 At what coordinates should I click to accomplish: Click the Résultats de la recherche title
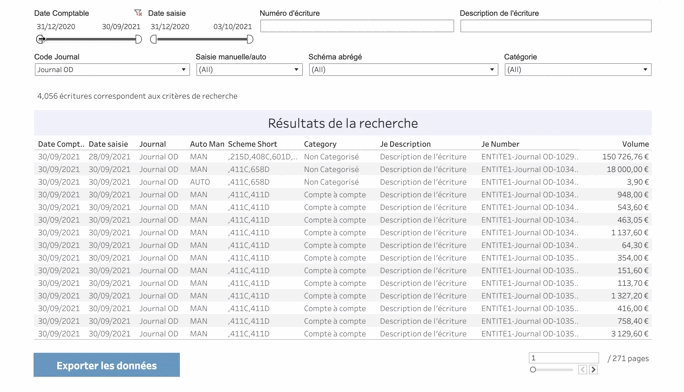tap(343, 123)
